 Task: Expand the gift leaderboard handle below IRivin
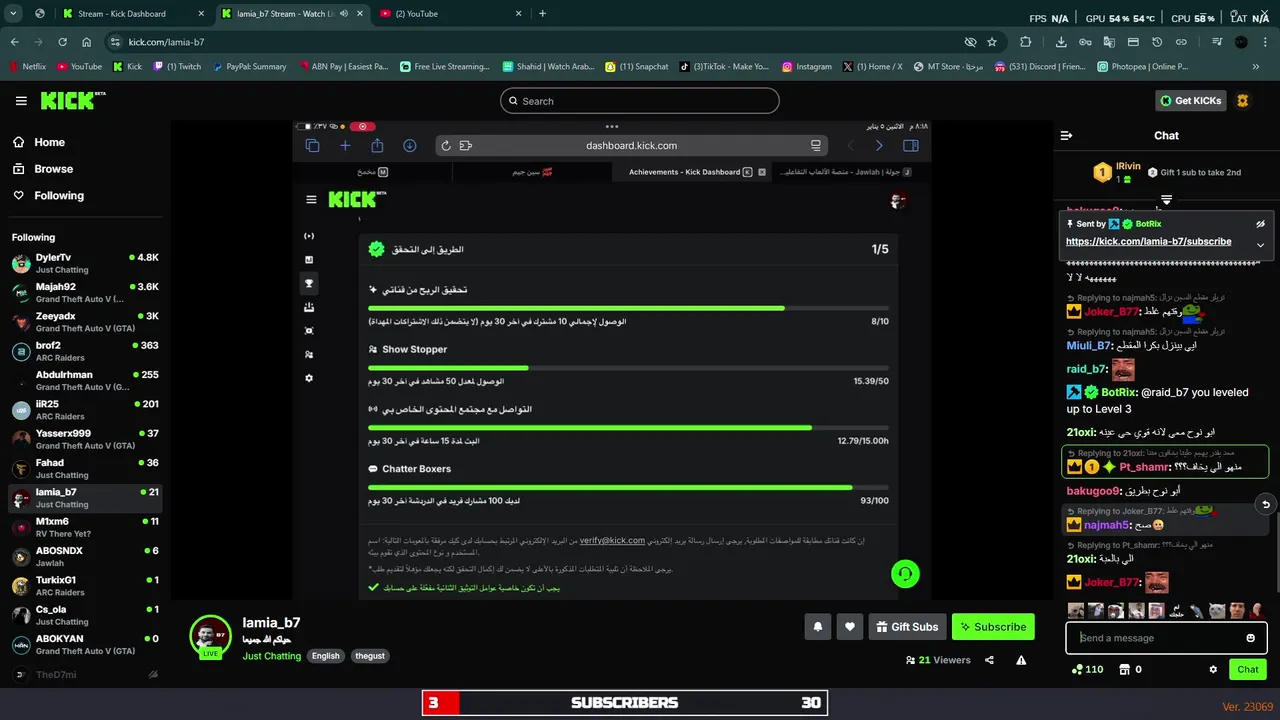[1166, 200]
